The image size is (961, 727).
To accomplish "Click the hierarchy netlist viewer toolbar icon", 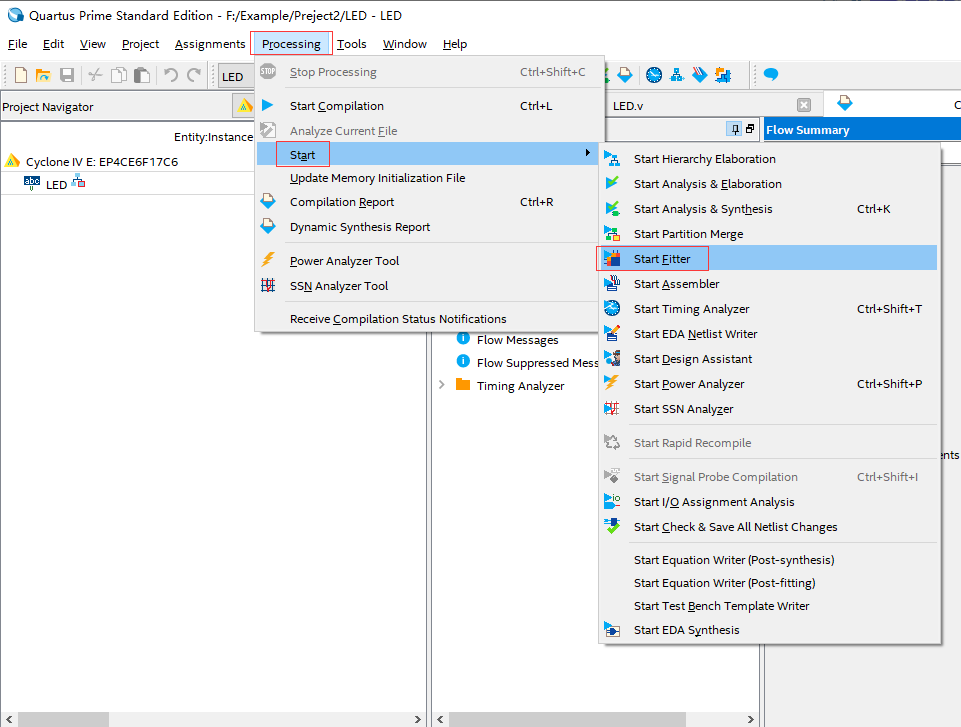I will [x=677, y=75].
